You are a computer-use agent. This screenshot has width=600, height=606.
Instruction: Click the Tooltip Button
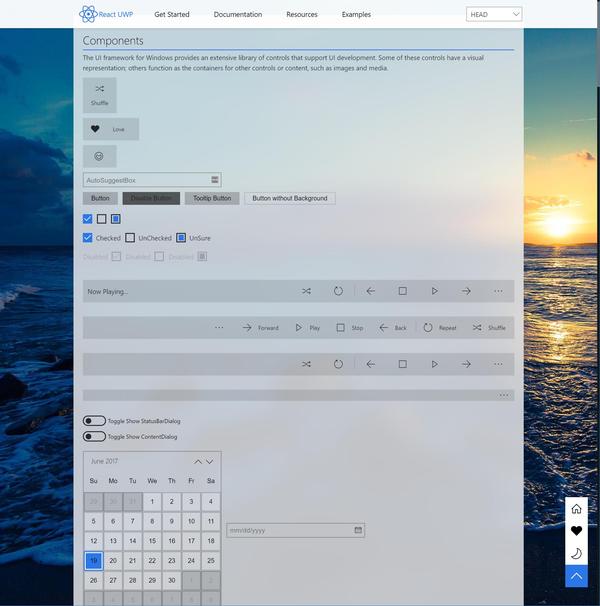tap(212, 198)
